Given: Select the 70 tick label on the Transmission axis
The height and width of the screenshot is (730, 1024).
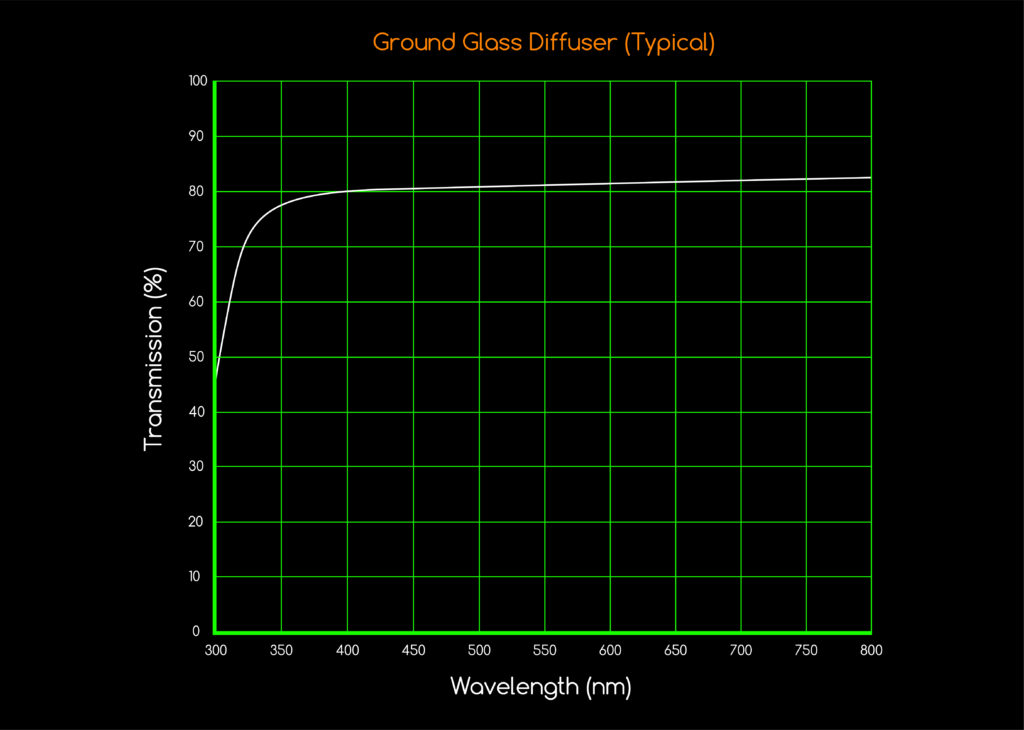Looking at the screenshot, I should pyautogui.click(x=196, y=246).
